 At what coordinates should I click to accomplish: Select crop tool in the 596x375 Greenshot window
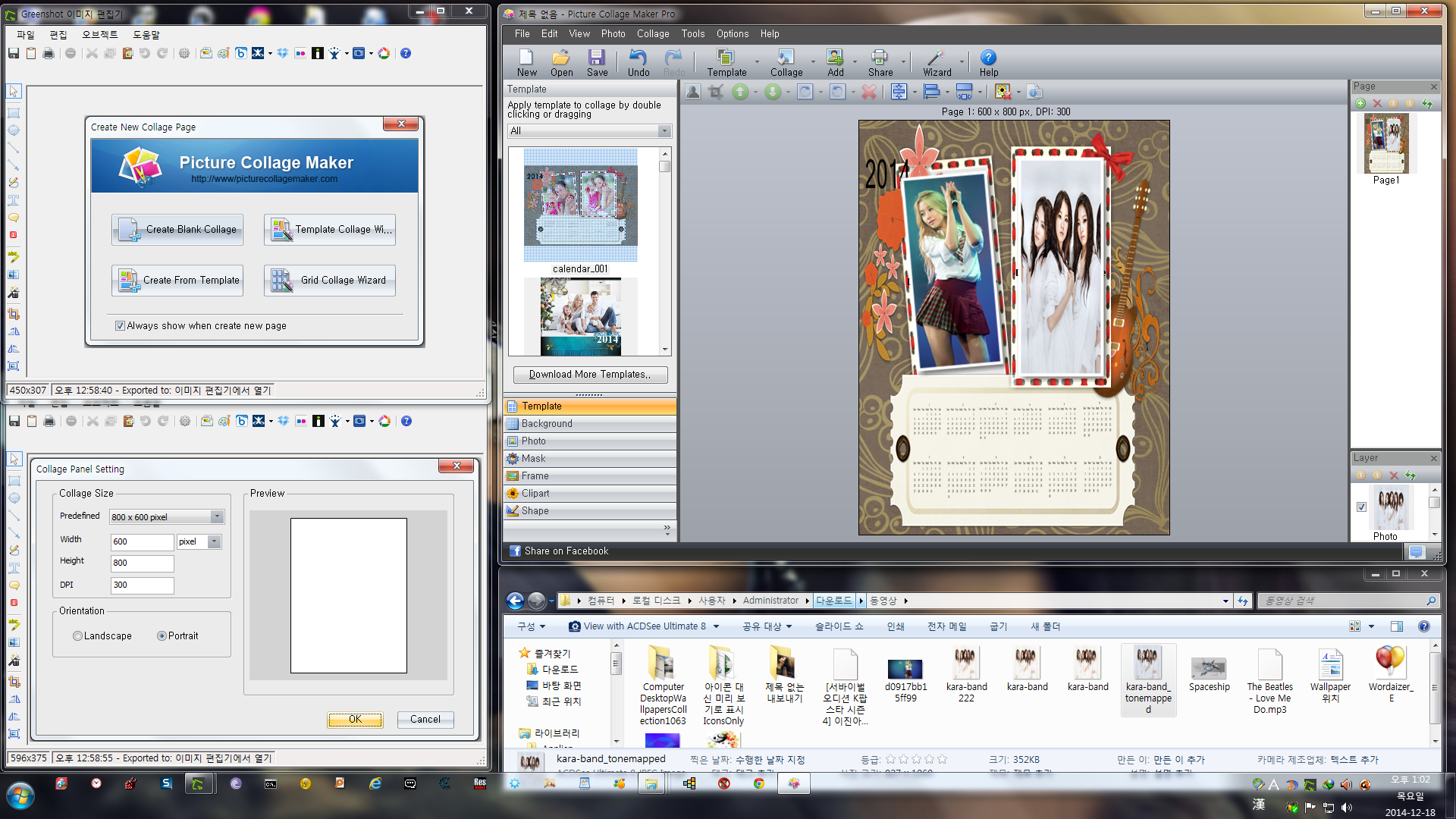pos(14,682)
